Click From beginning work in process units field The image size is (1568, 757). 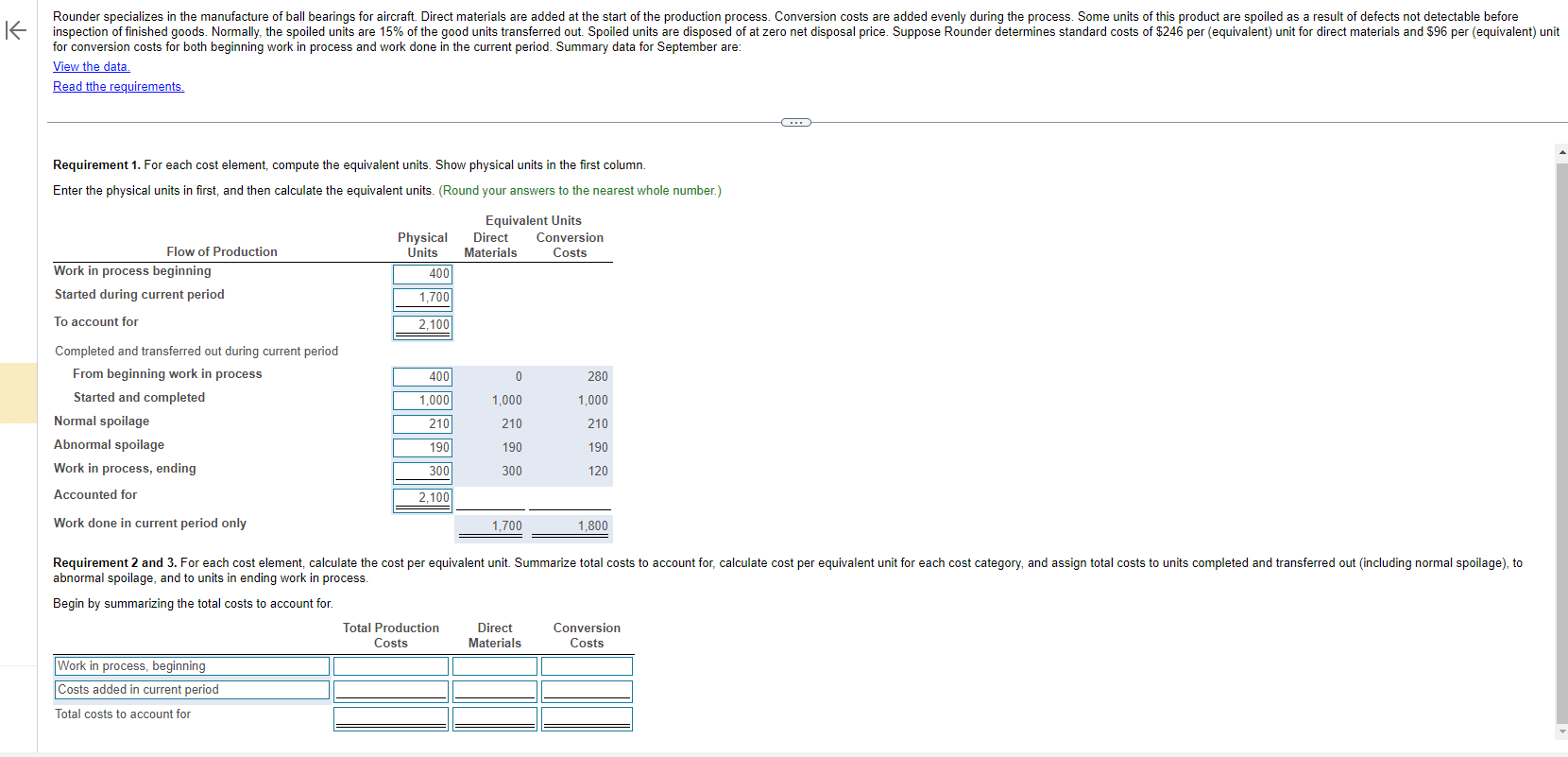pyautogui.click(x=422, y=376)
